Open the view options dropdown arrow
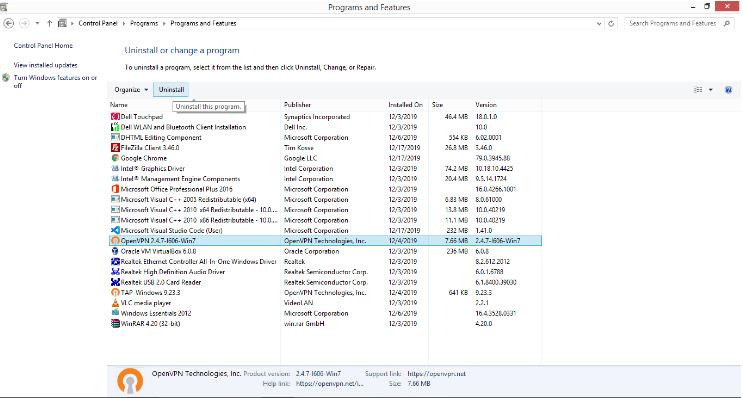Viewport: 743px width, 398px height. [x=710, y=90]
